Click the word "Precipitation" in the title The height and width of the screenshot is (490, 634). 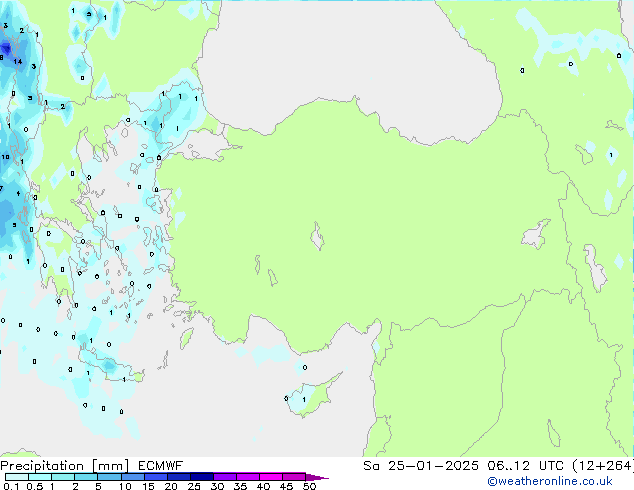[42, 466]
